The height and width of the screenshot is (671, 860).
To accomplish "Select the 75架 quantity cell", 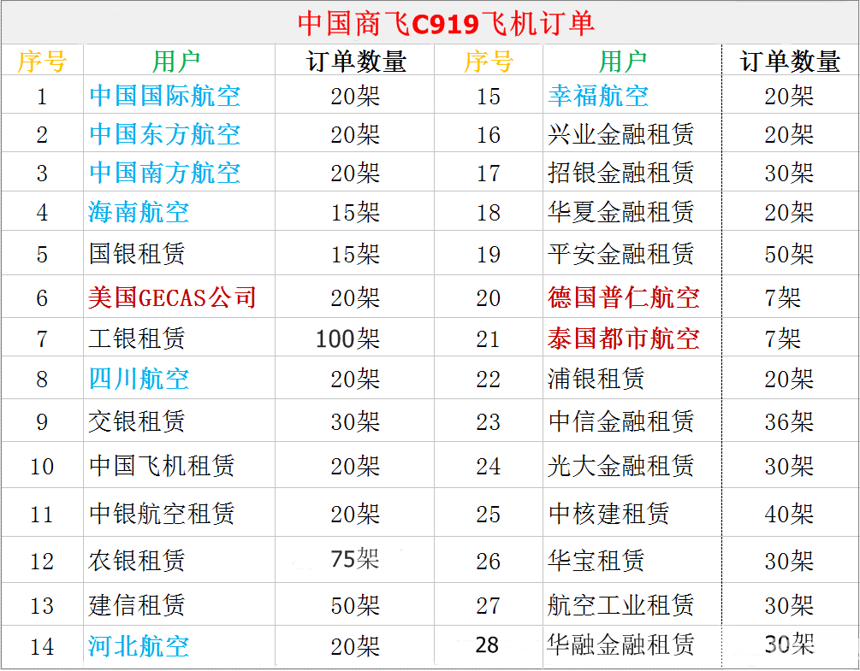I will pos(354,560).
